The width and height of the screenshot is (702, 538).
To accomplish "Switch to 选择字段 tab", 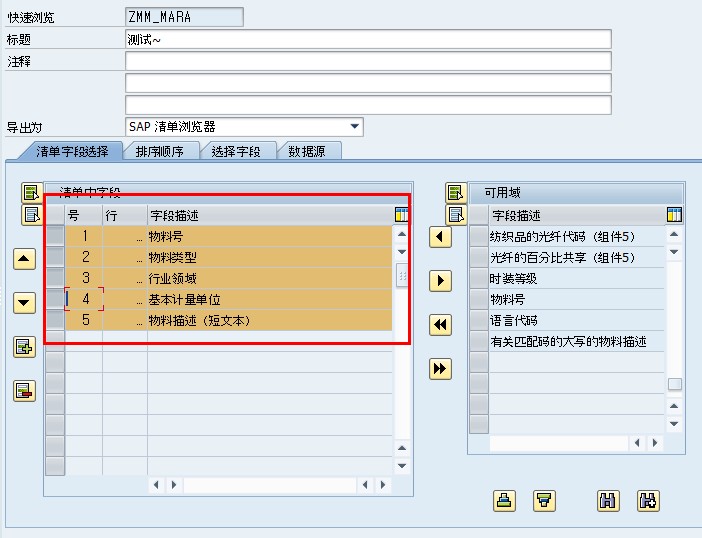I will tap(236, 151).
